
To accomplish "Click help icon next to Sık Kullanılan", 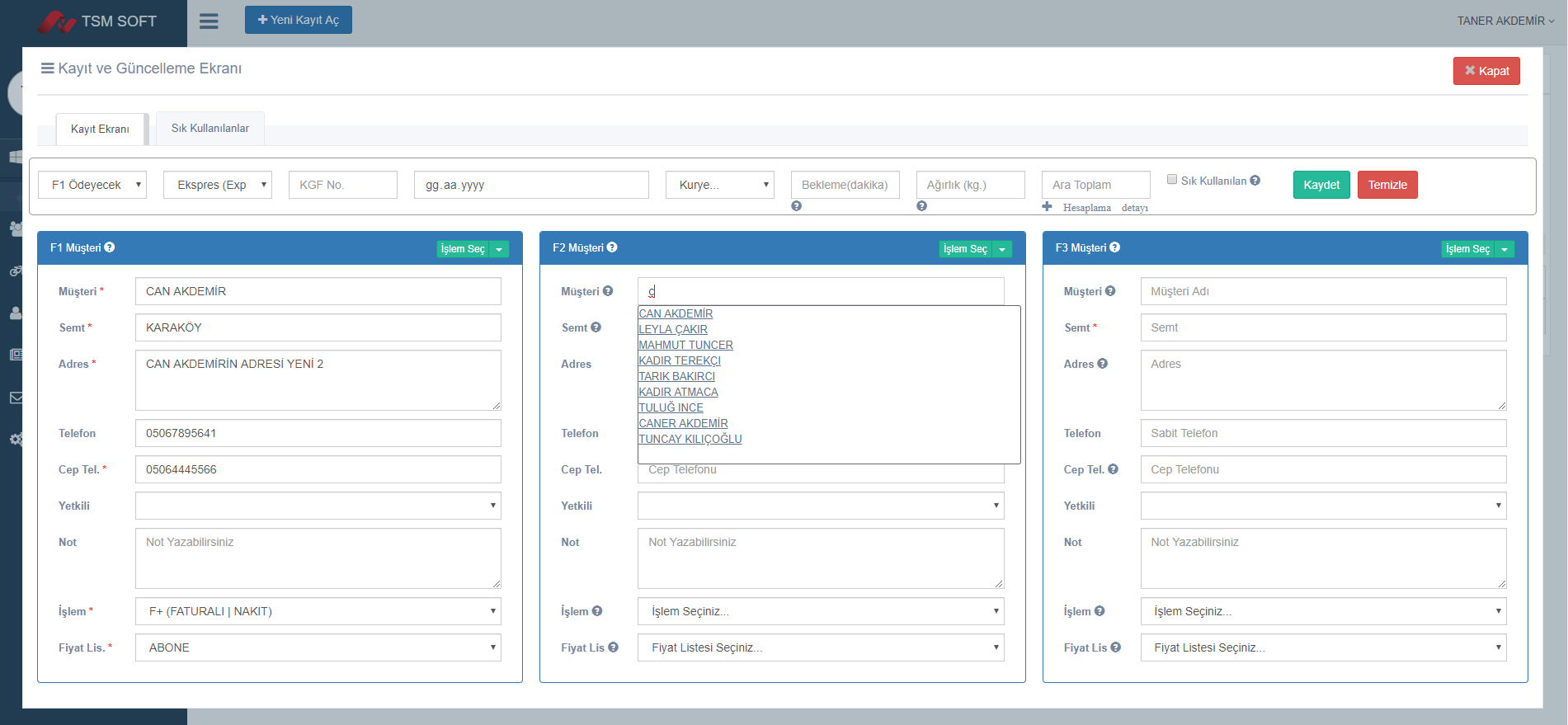I will (1255, 181).
